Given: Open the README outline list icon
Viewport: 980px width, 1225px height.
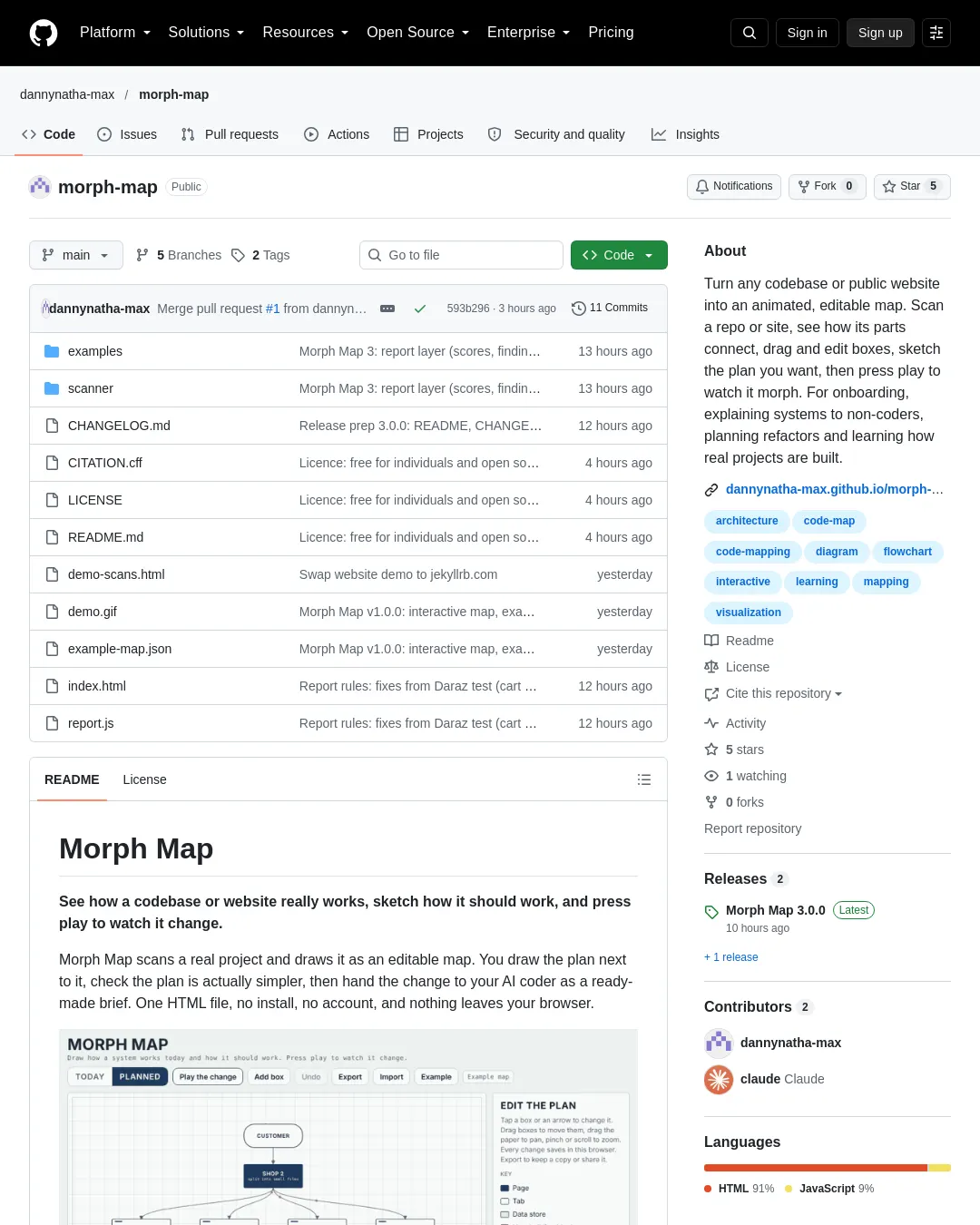Looking at the screenshot, I should (x=644, y=779).
